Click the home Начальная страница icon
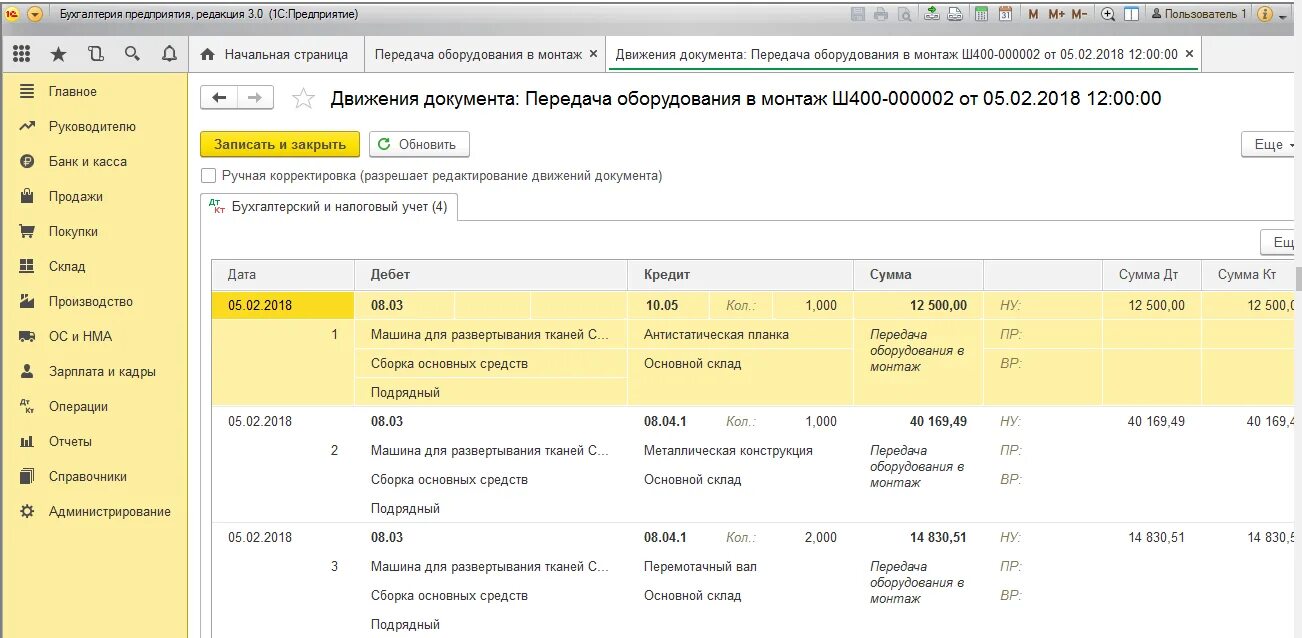This screenshot has width=1302, height=638. pos(210,53)
